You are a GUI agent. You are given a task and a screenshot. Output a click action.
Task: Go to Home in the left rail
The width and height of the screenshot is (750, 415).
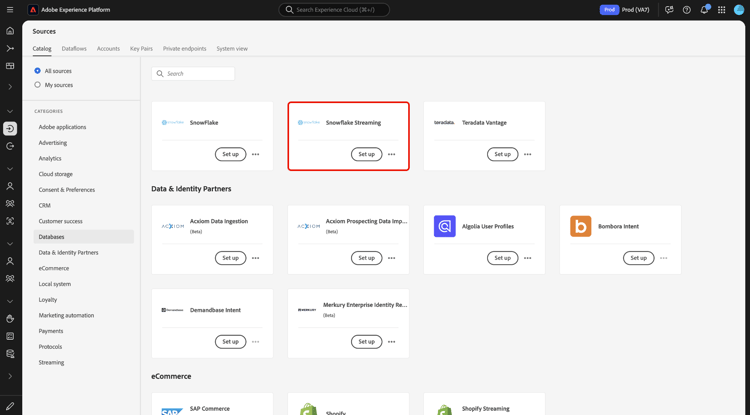[x=10, y=31]
